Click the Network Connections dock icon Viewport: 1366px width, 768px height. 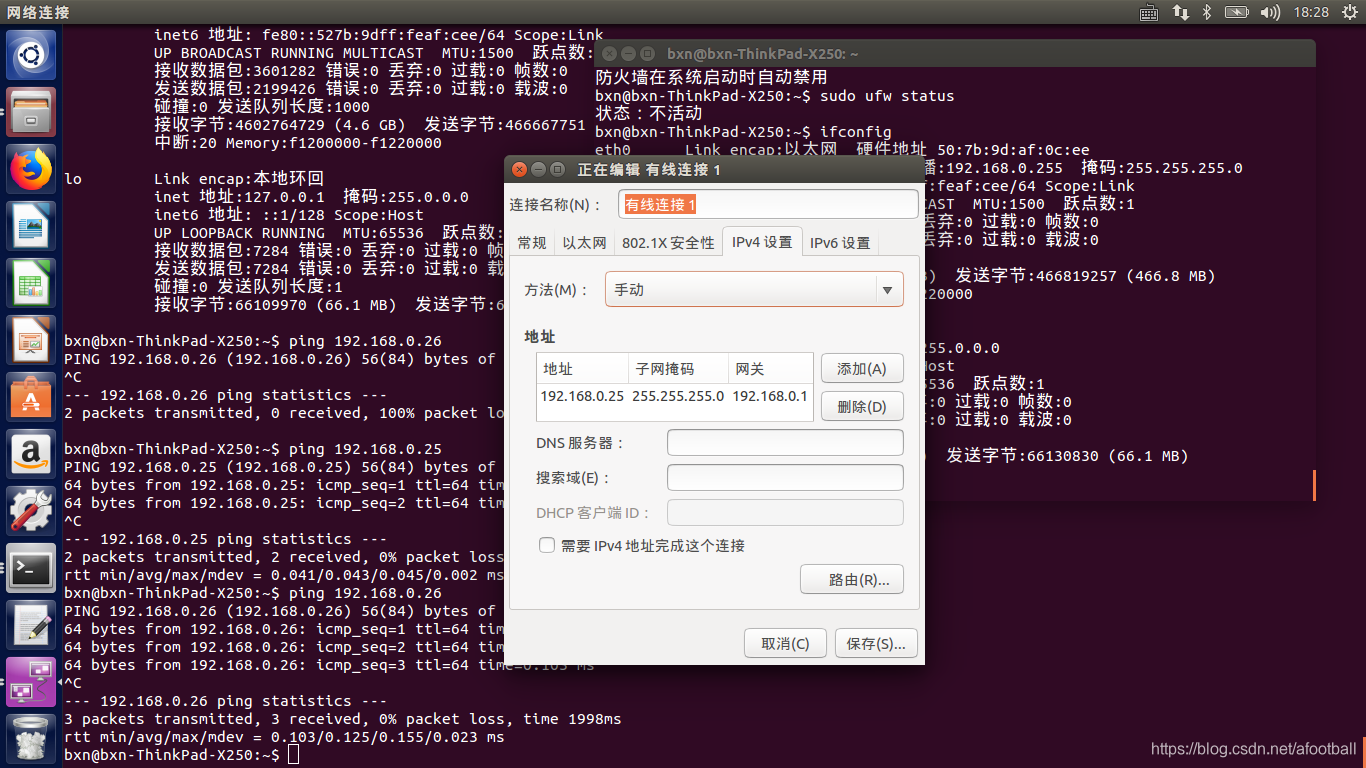(x=31, y=683)
